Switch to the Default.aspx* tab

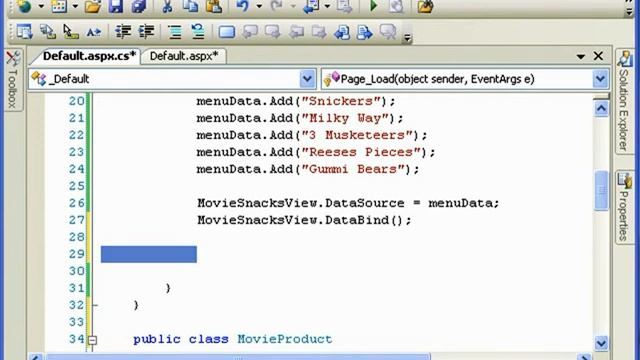[184, 56]
